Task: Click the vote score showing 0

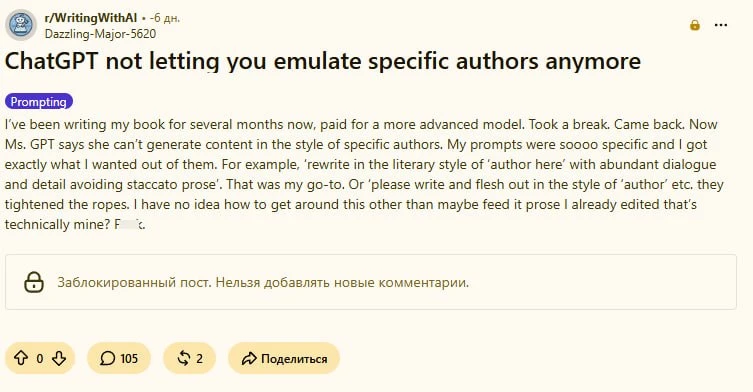Action: [x=40, y=359]
